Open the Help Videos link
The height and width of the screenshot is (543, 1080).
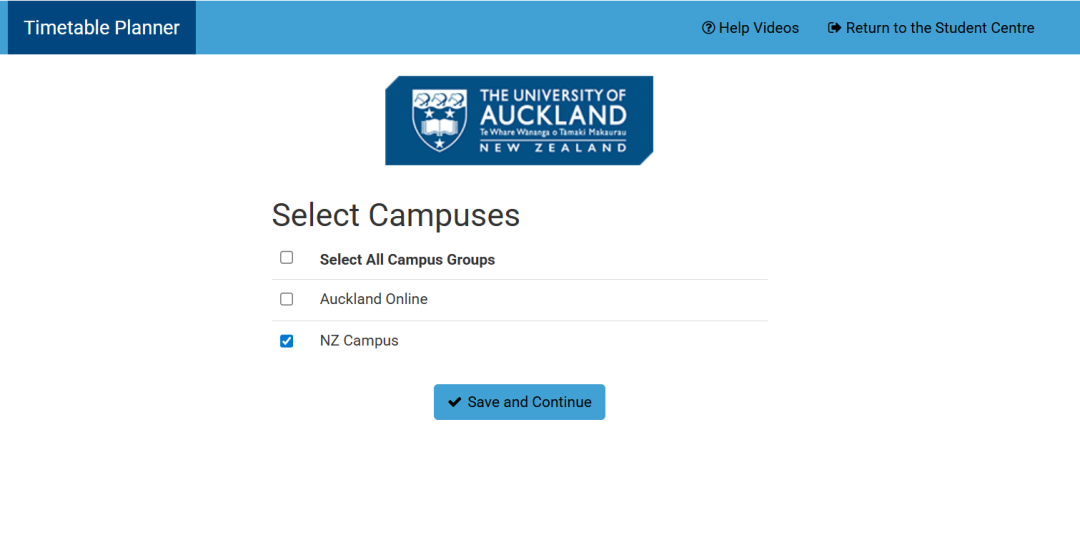point(758,28)
